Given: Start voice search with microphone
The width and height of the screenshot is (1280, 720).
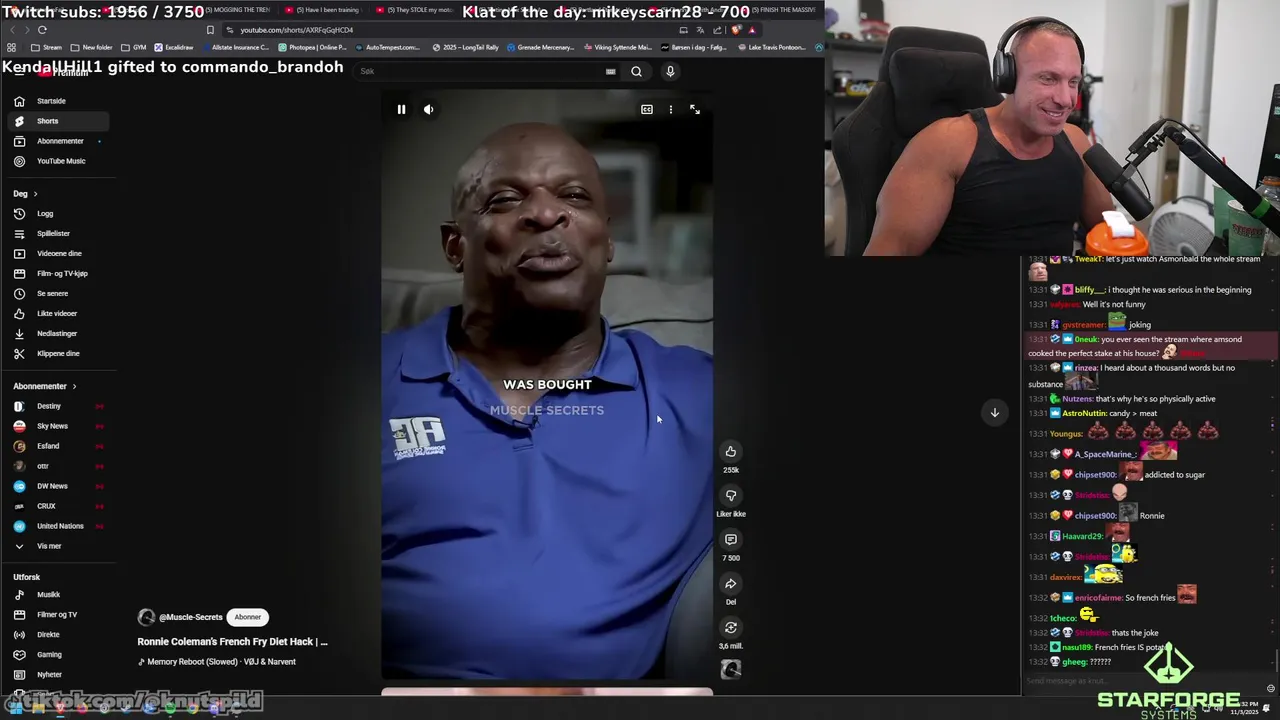Looking at the screenshot, I should pyautogui.click(x=670, y=71).
